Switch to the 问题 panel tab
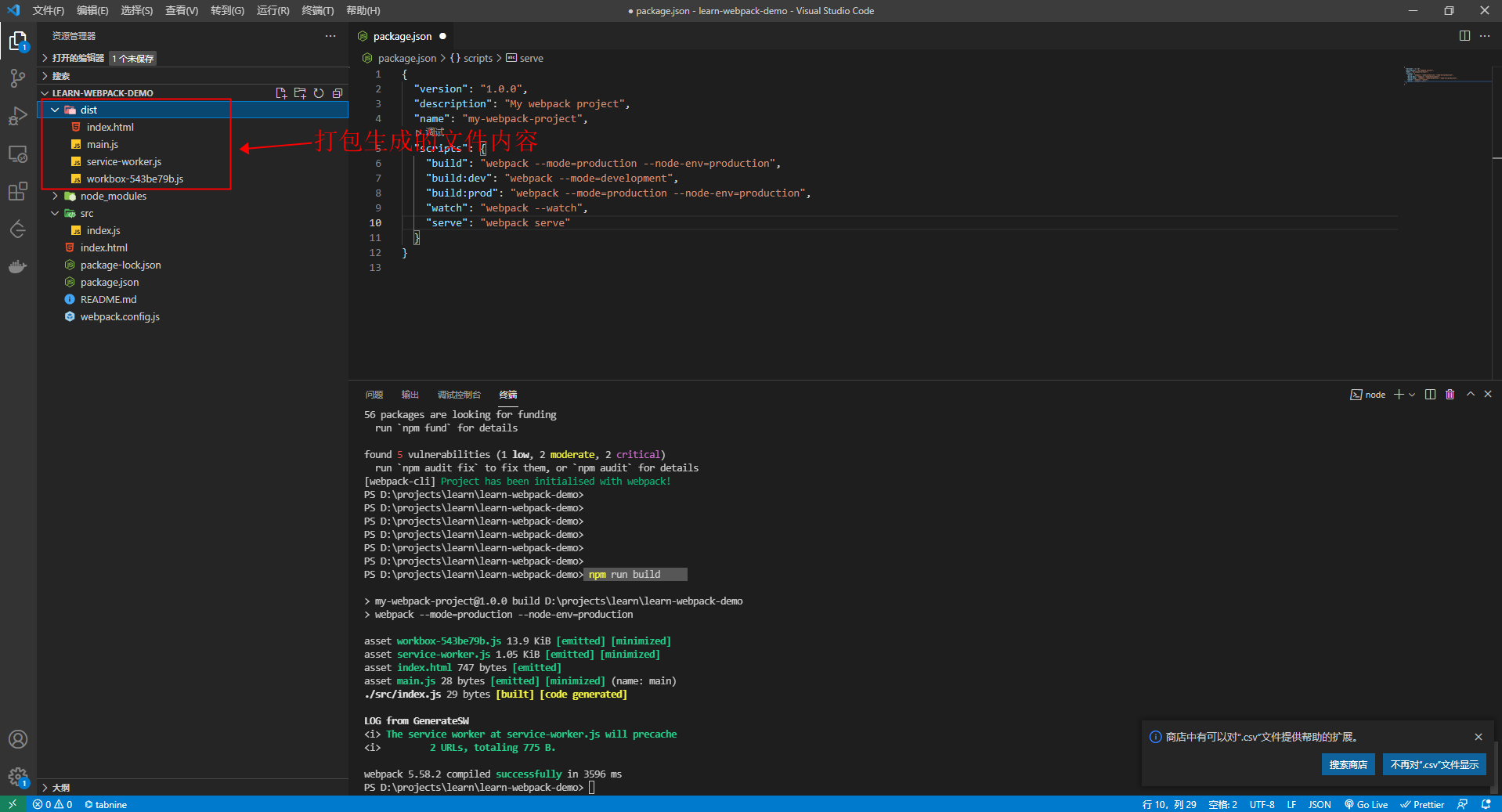This screenshot has height=812, width=1502. point(374,395)
